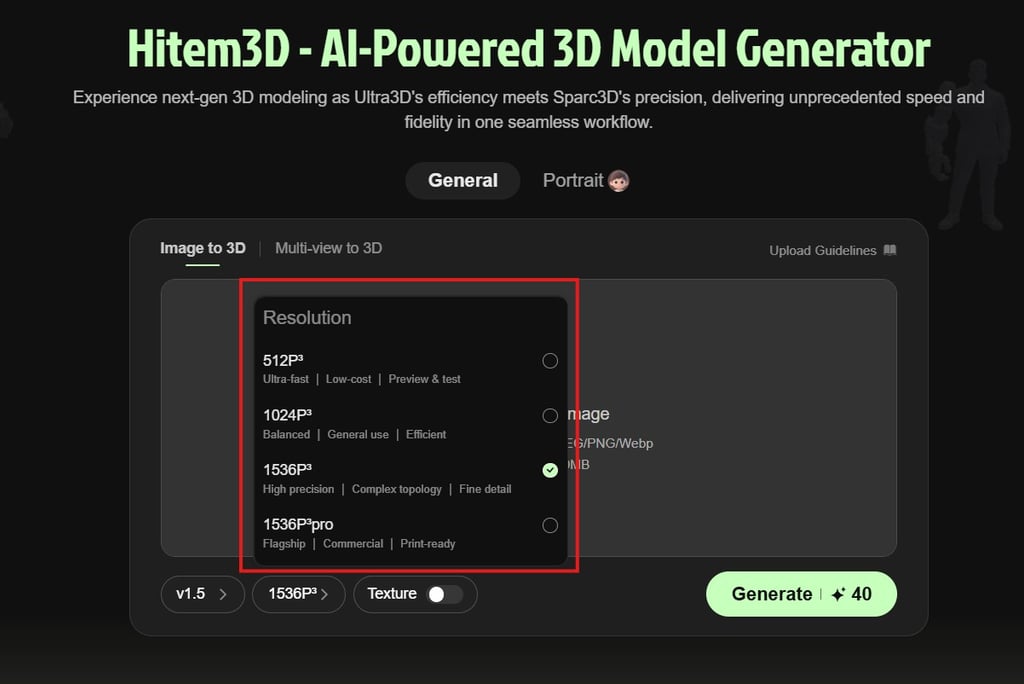The width and height of the screenshot is (1024, 684).
Task: Select the 1536P³pro flagship radio button
Action: coord(550,525)
